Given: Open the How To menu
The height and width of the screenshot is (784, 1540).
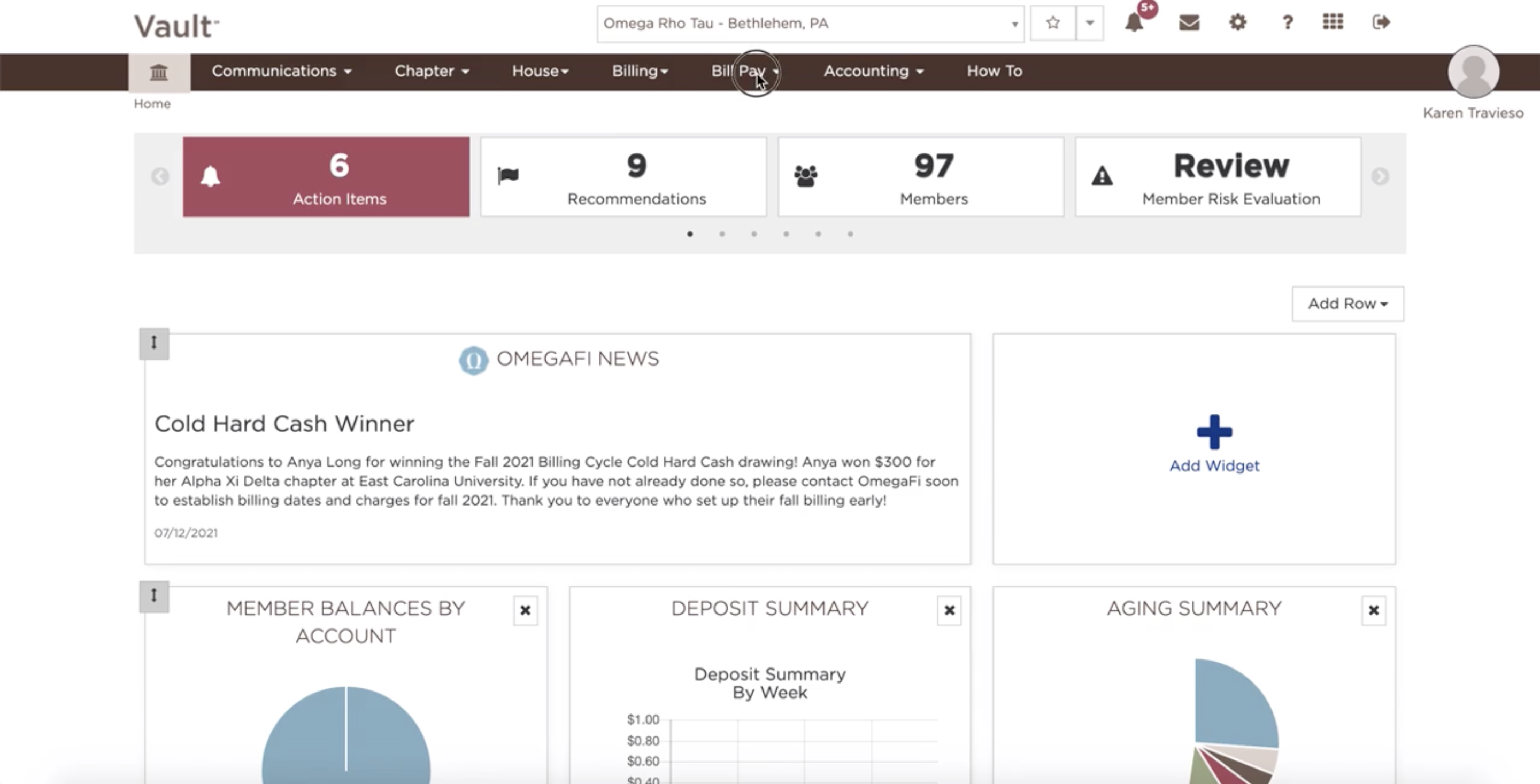Looking at the screenshot, I should (994, 71).
